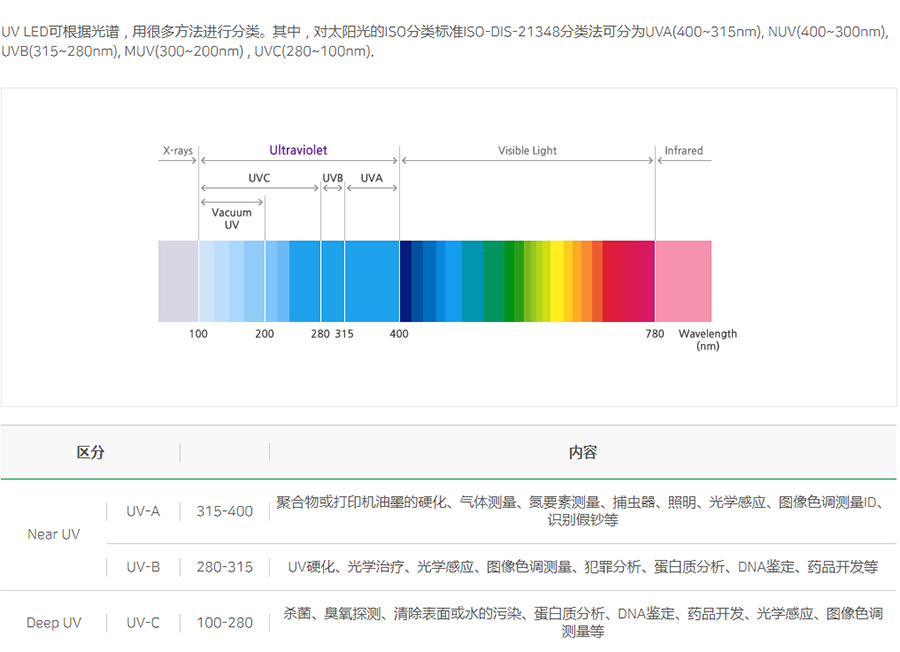Click the purple "Ultraviolet" heading in the diagram
The height and width of the screenshot is (652, 900).
(298, 150)
